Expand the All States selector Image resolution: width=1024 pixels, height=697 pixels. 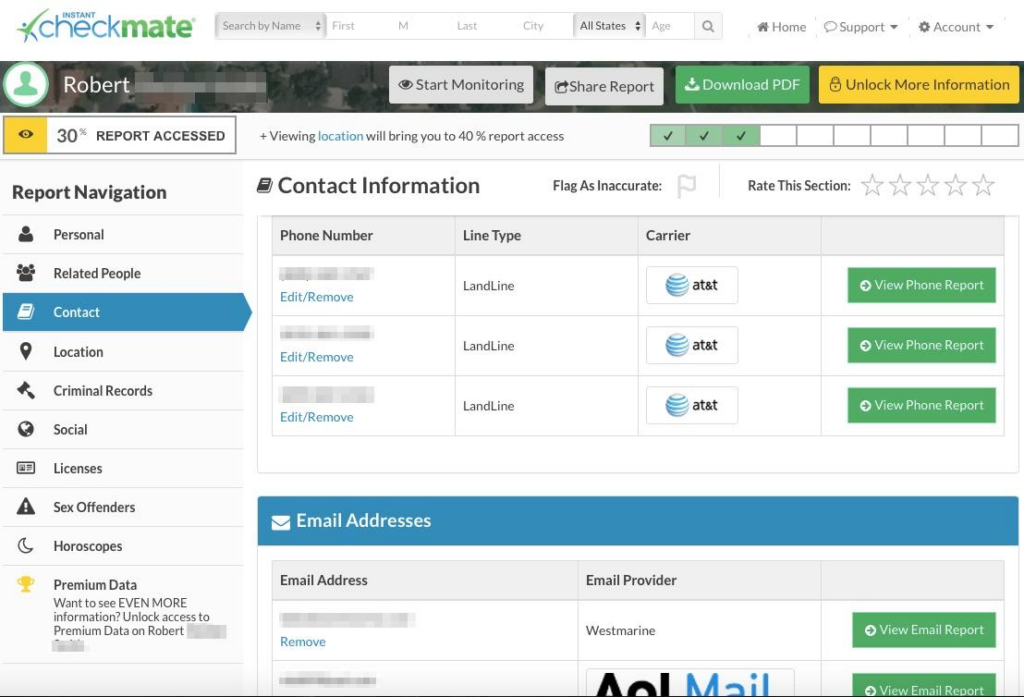pyautogui.click(x=609, y=26)
